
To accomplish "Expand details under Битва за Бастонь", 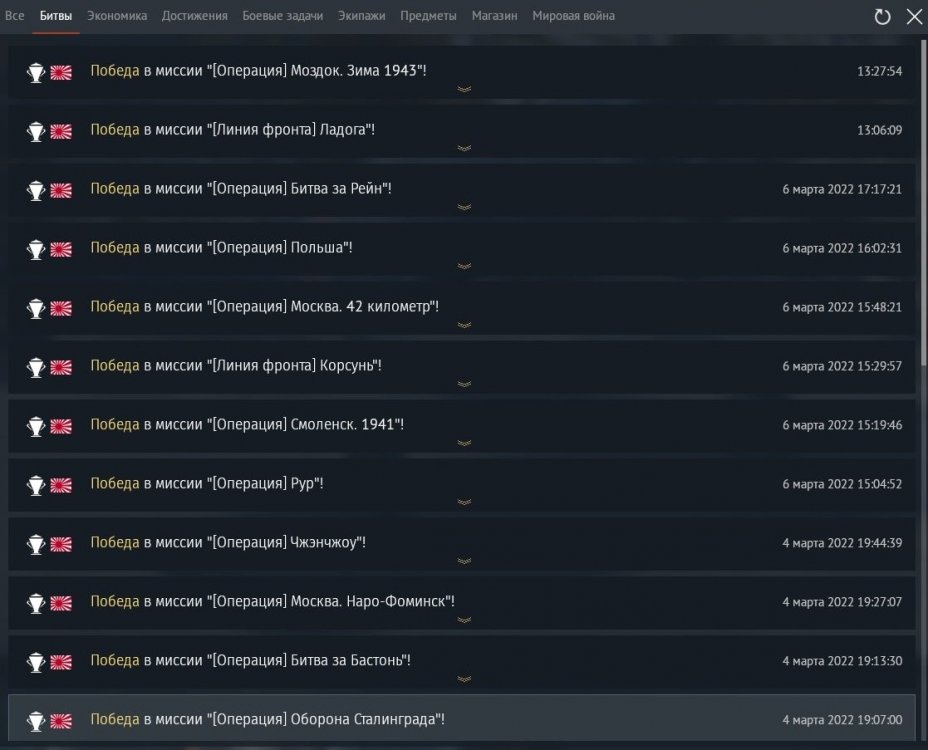I will point(463,679).
